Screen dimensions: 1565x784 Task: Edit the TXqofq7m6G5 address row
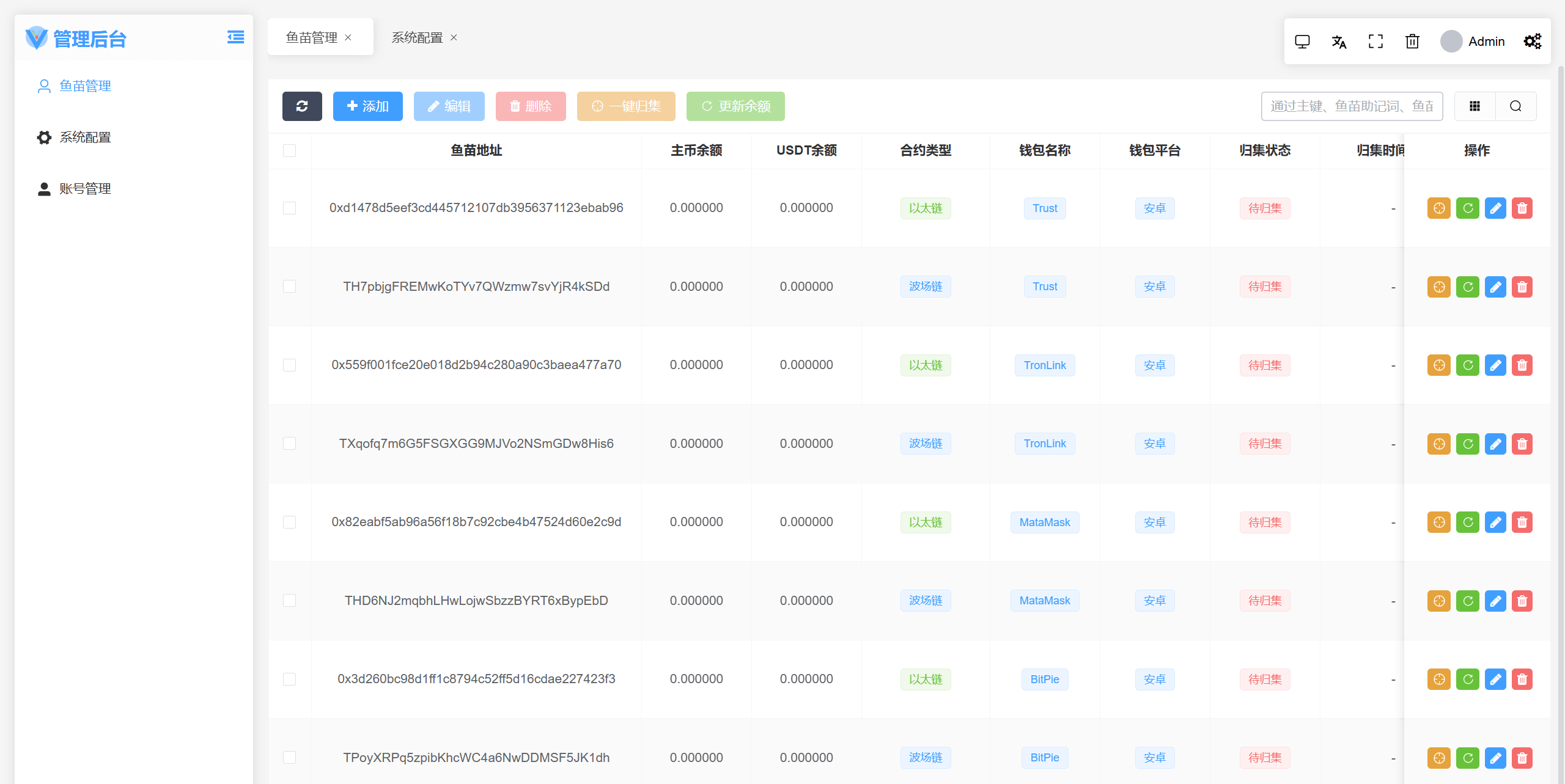point(1495,444)
